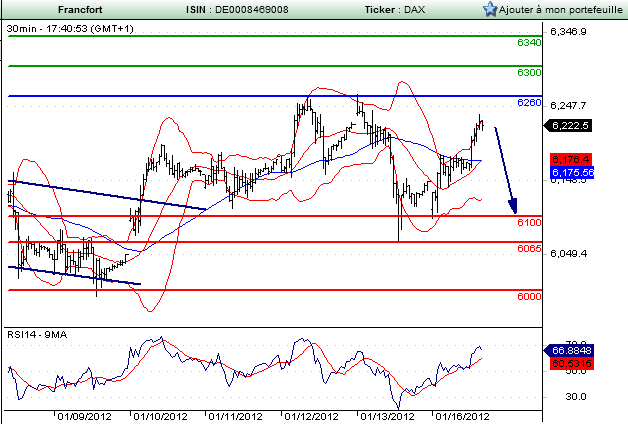
Task: Click the blue 66.8848 RSI value tag
Action: coord(569,351)
